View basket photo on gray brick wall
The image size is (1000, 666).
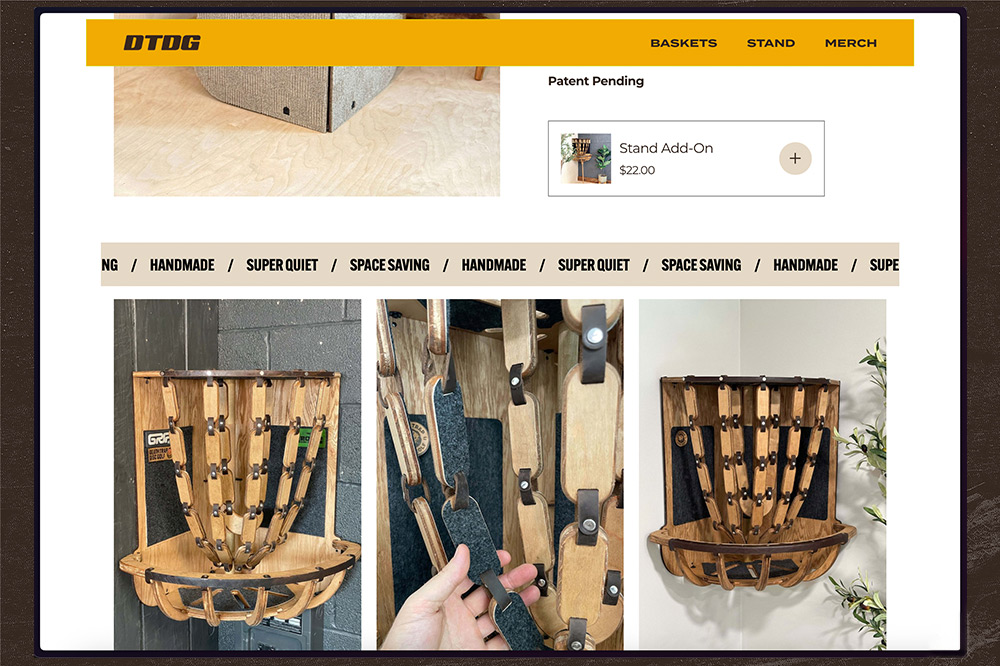pyautogui.click(x=237, y=474)
